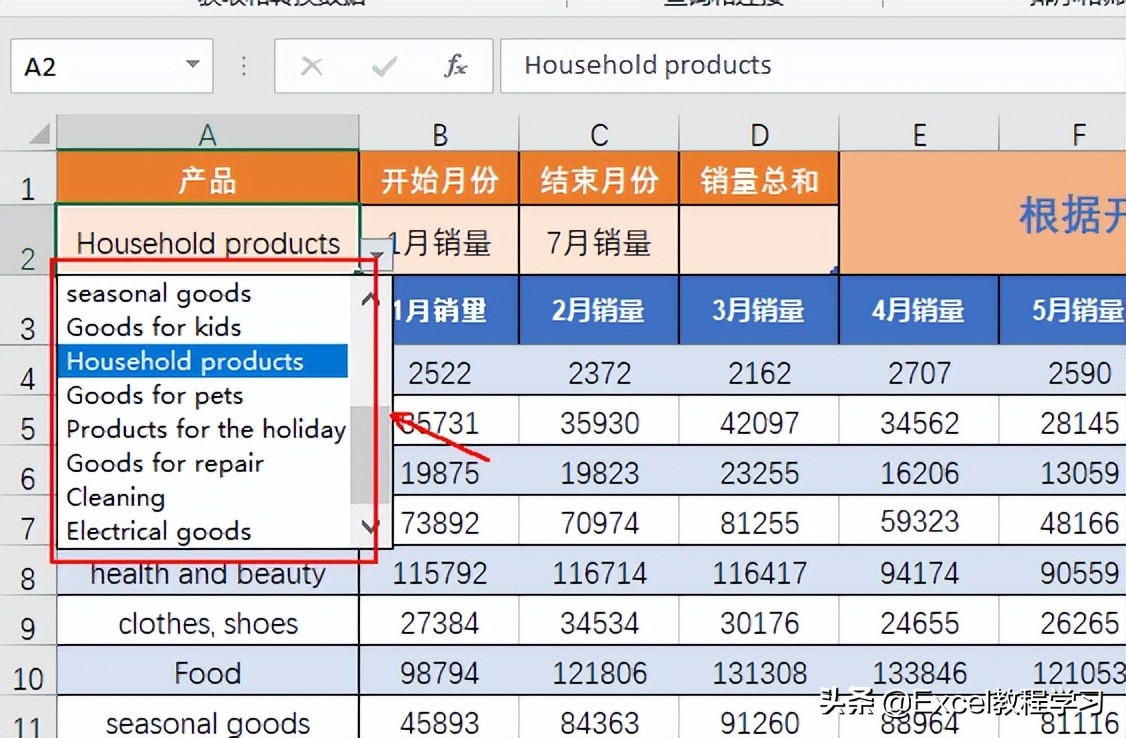
Task: Click the select-all corner triangle
Action: pyautogui.click(x=39, y=134)
